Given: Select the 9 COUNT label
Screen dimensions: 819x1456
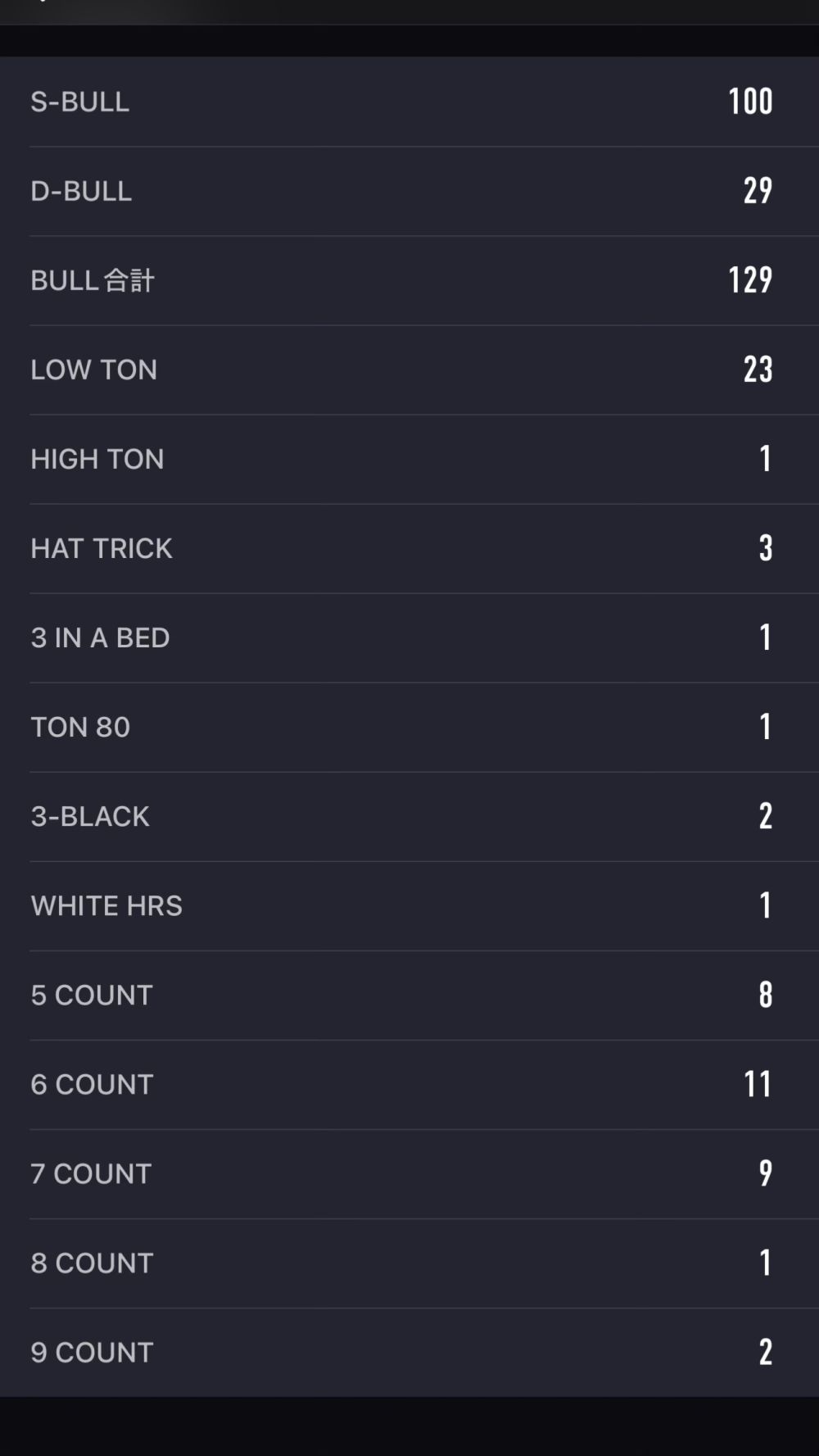Looking at the screenshot, I should 92,1352.
